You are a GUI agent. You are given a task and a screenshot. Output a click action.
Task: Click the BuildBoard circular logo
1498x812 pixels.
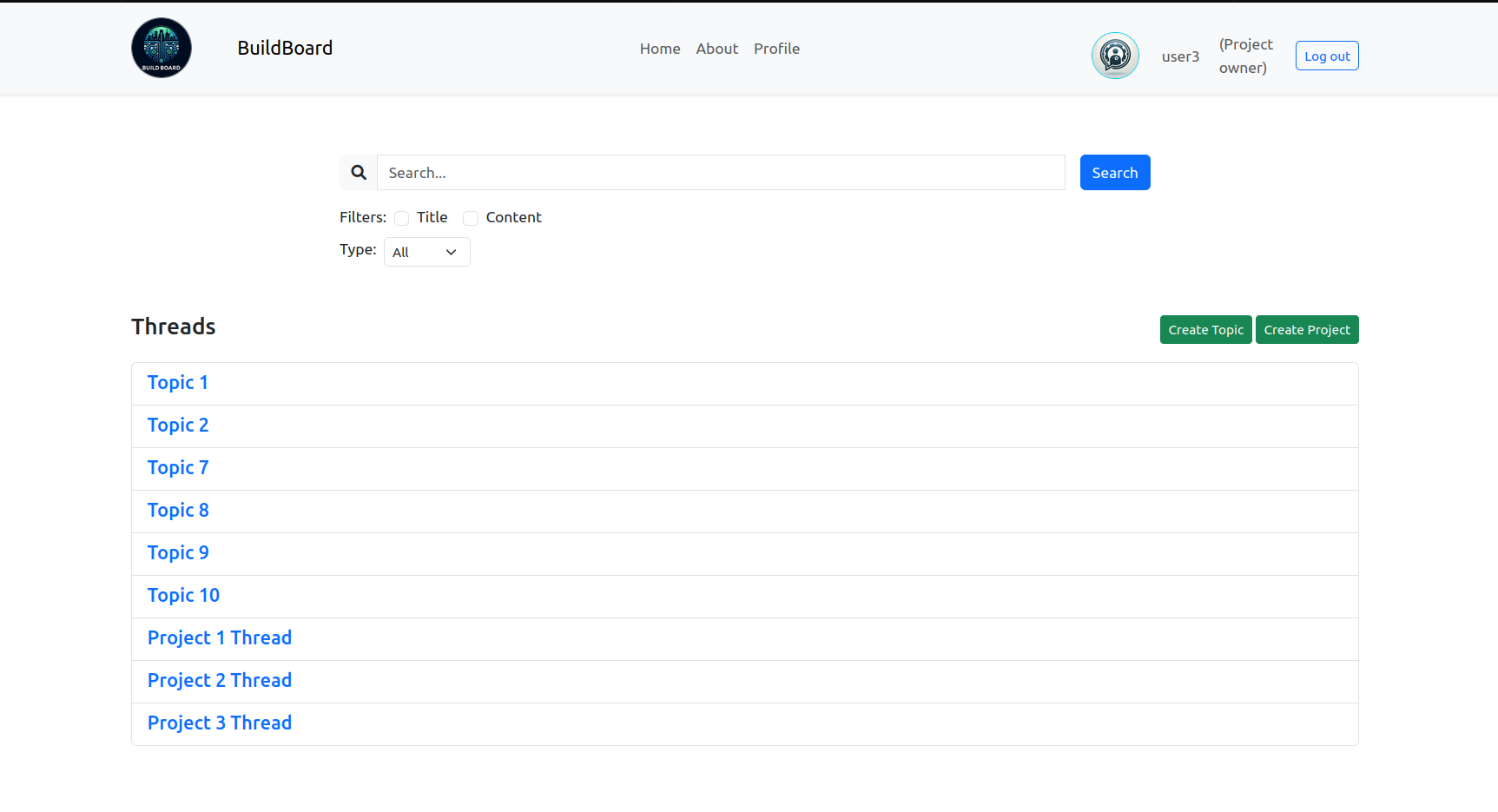[x=162, y=48]
